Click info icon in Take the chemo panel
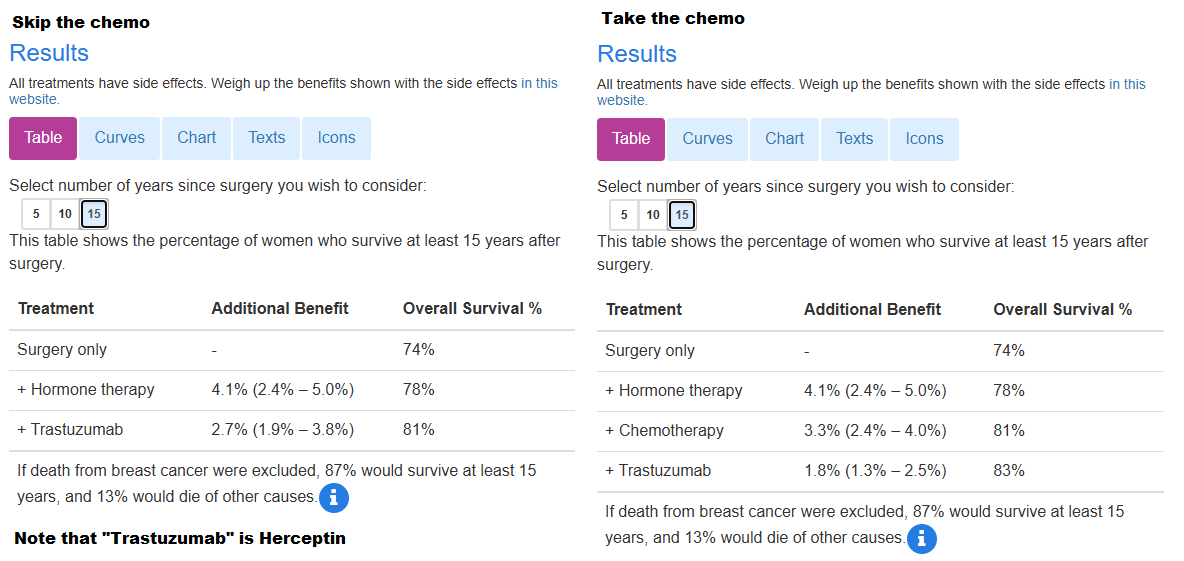The width and height of the screenshot is (1184, 561). (x=922, y=538)
